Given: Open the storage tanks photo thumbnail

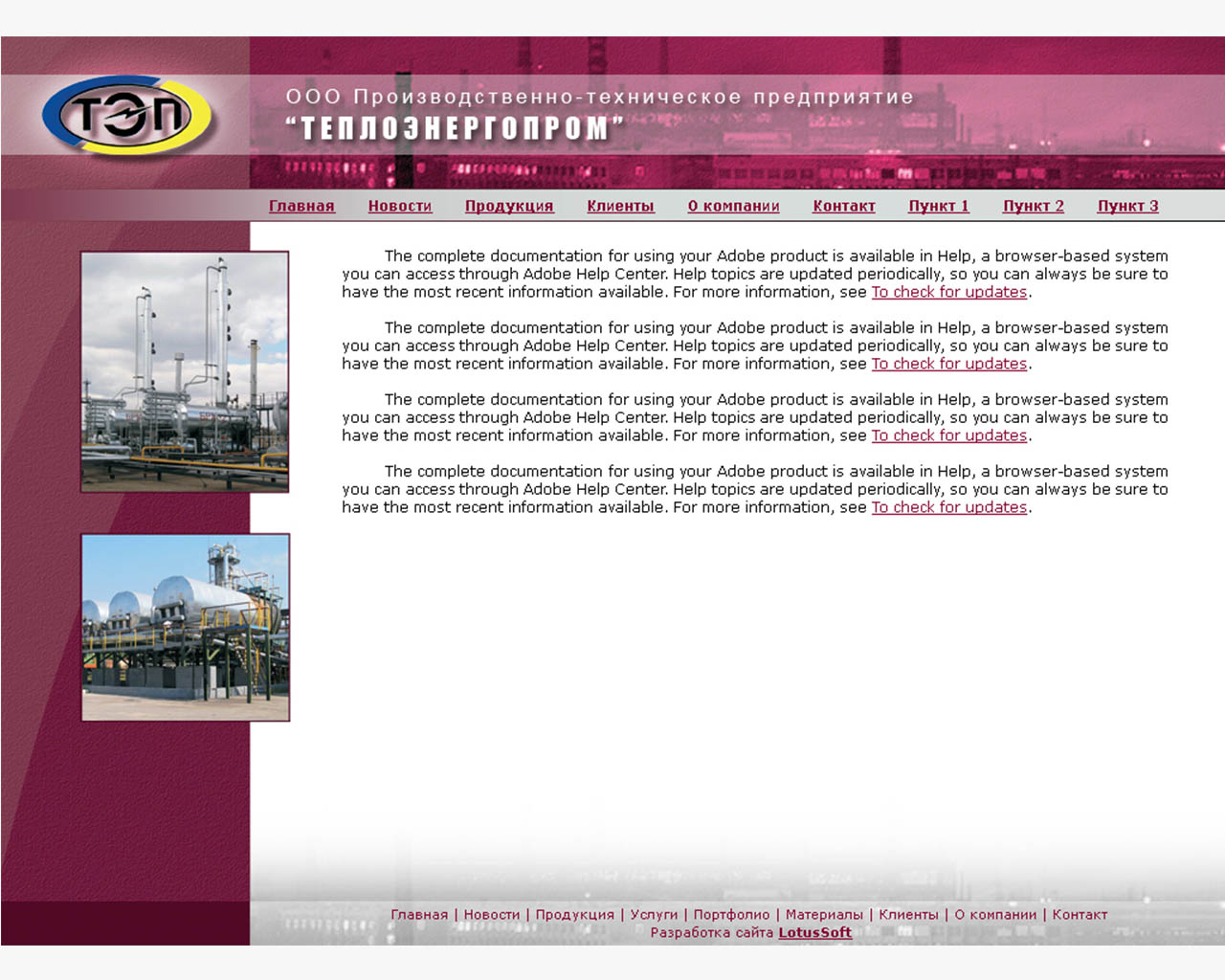Looking at the screenshot, I should [x=186, y=628].
